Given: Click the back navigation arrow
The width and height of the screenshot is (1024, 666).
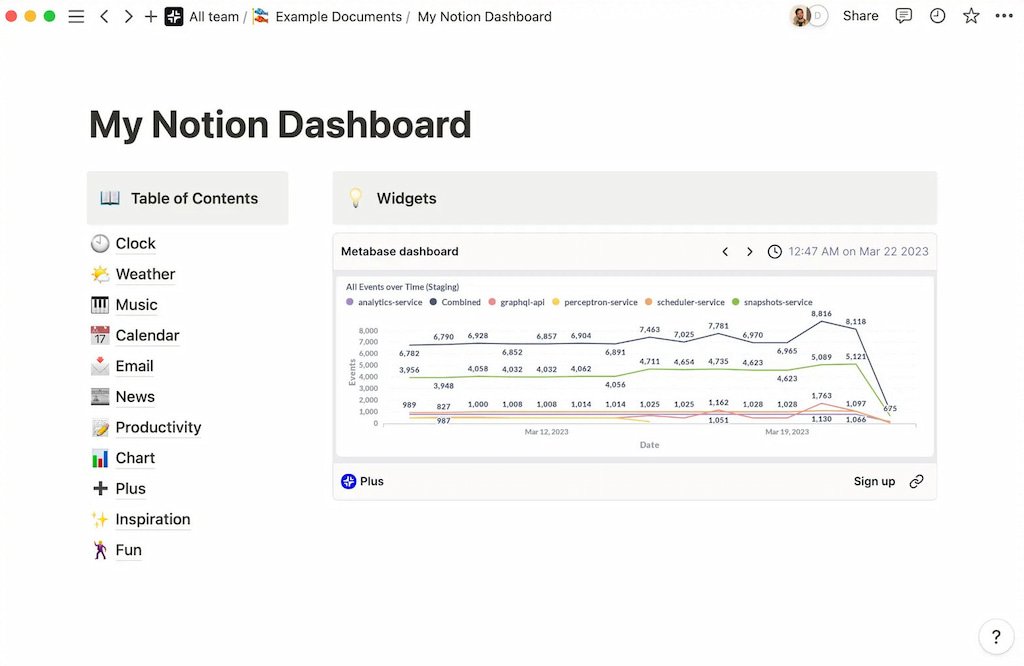Looking at the screenshot, I should tap(104, 16).
